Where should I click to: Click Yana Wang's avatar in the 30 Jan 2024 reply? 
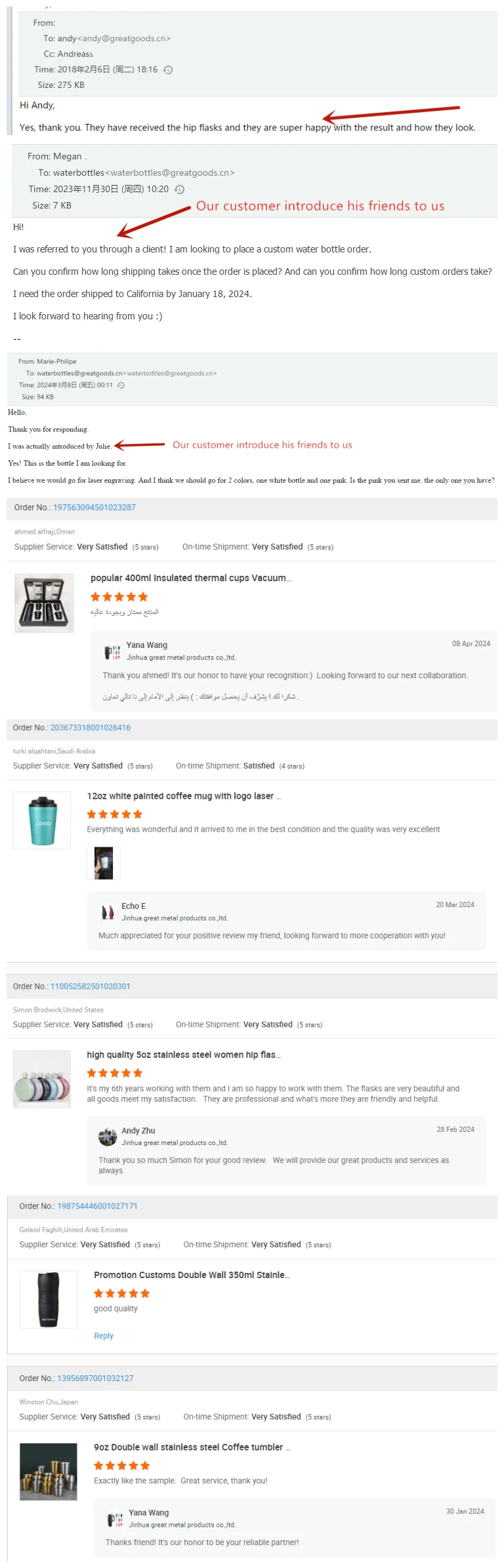click(115, 1518)
